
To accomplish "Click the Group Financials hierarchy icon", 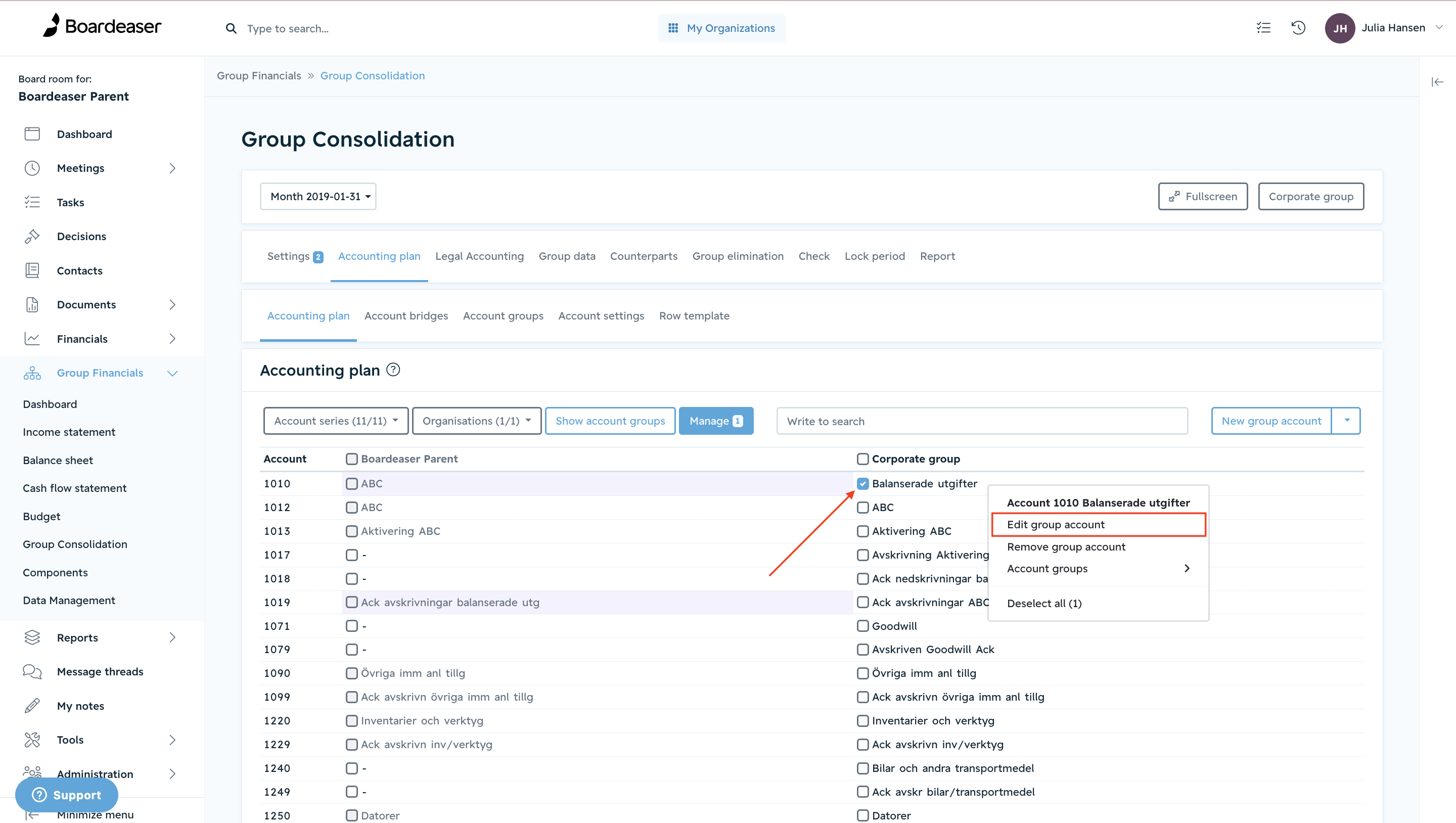I will (x=32, y=373).
